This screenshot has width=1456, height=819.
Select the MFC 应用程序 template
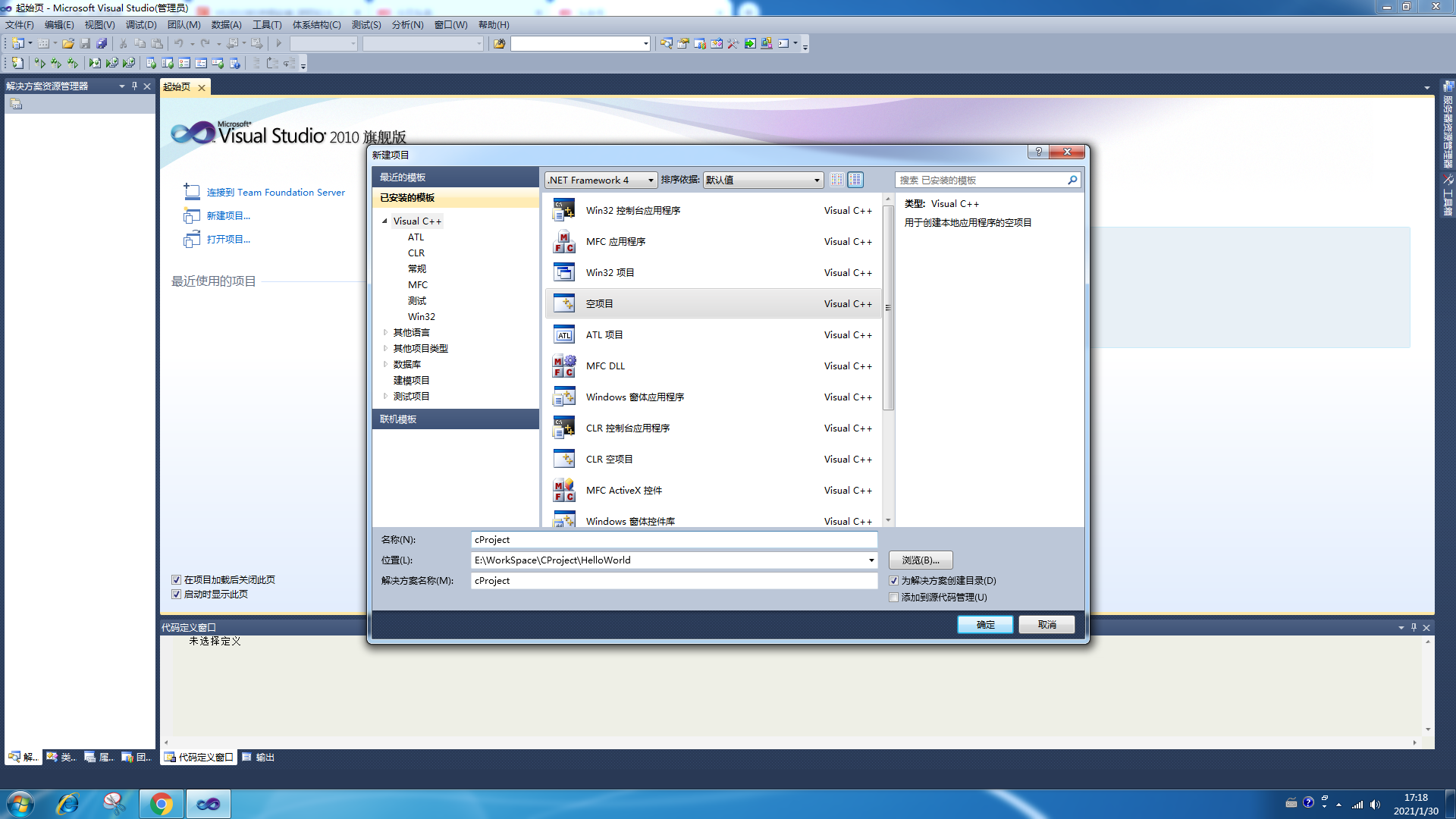tap(713, 242)
